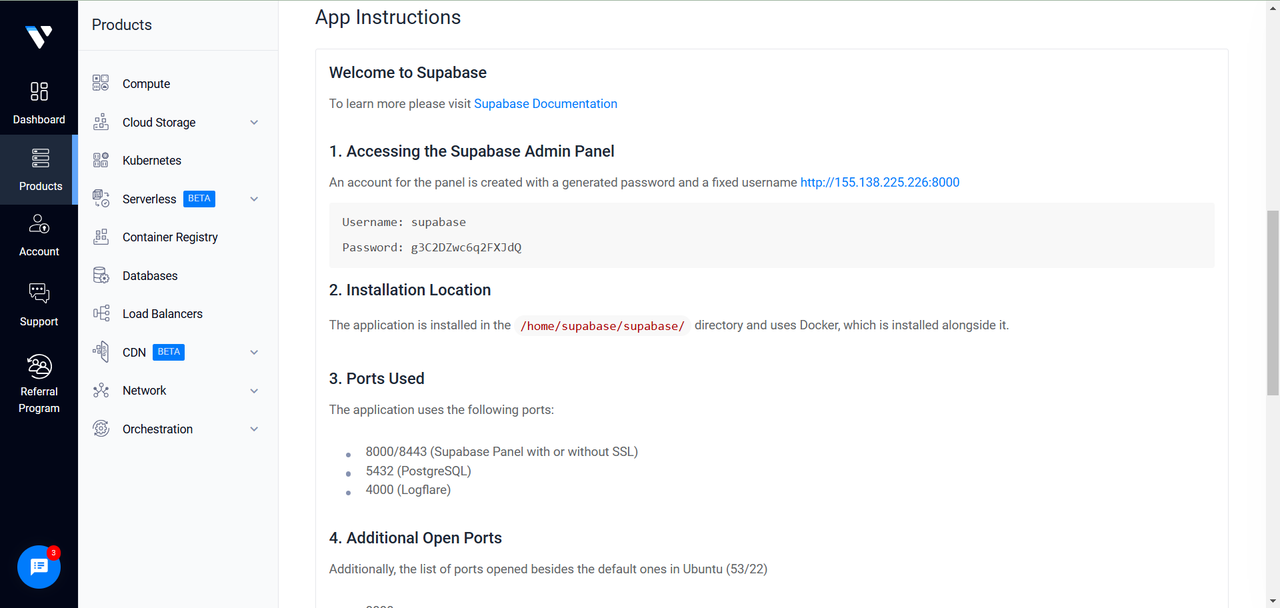
Task: Click the CDN icon
Action: (101, 352)
